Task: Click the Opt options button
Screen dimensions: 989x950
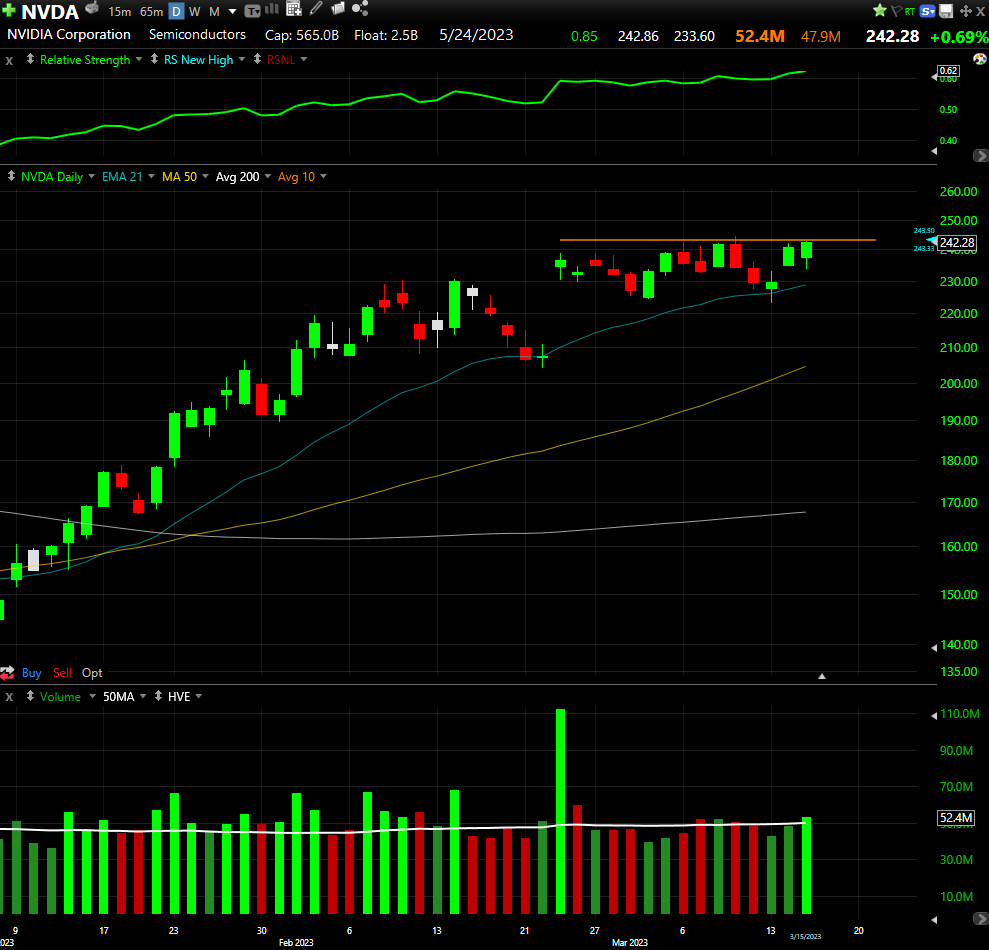Action: point(92,673)
